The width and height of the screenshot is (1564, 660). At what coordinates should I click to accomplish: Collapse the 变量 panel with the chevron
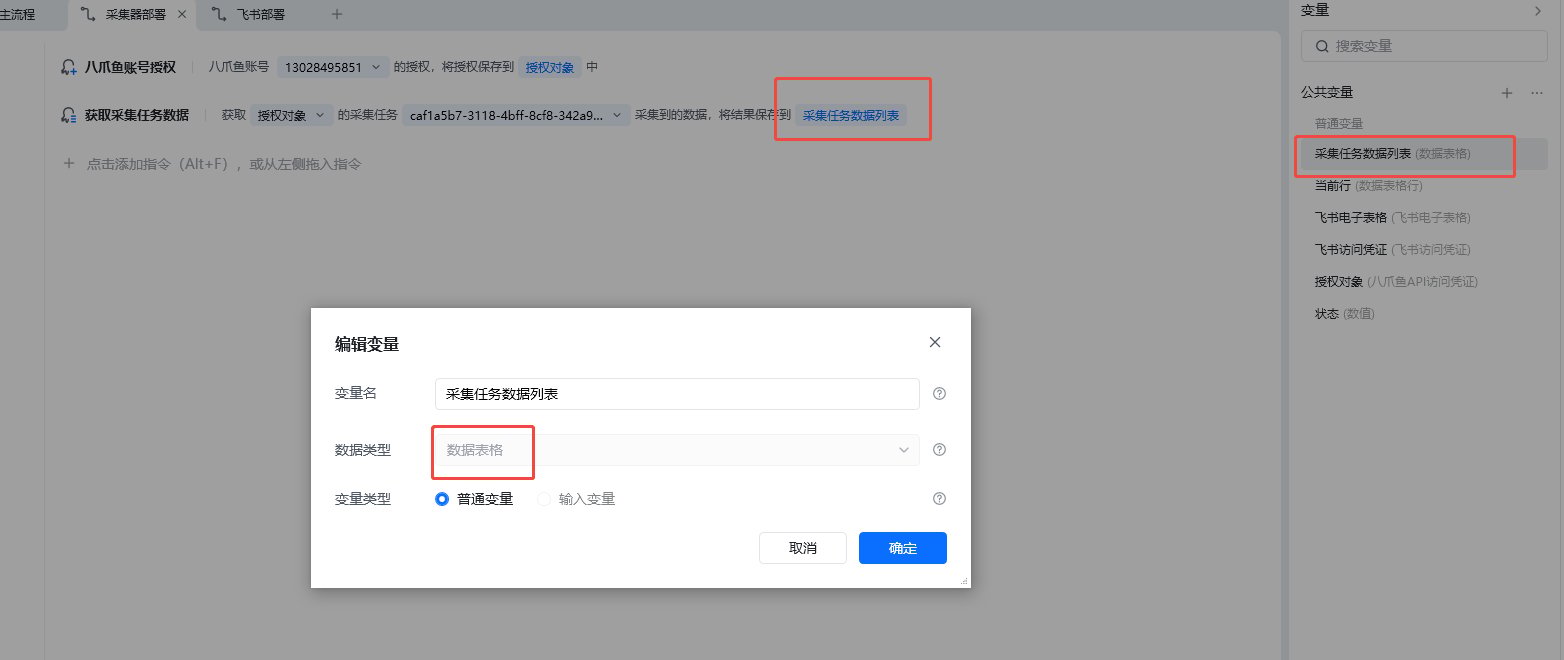(1537, 10)
